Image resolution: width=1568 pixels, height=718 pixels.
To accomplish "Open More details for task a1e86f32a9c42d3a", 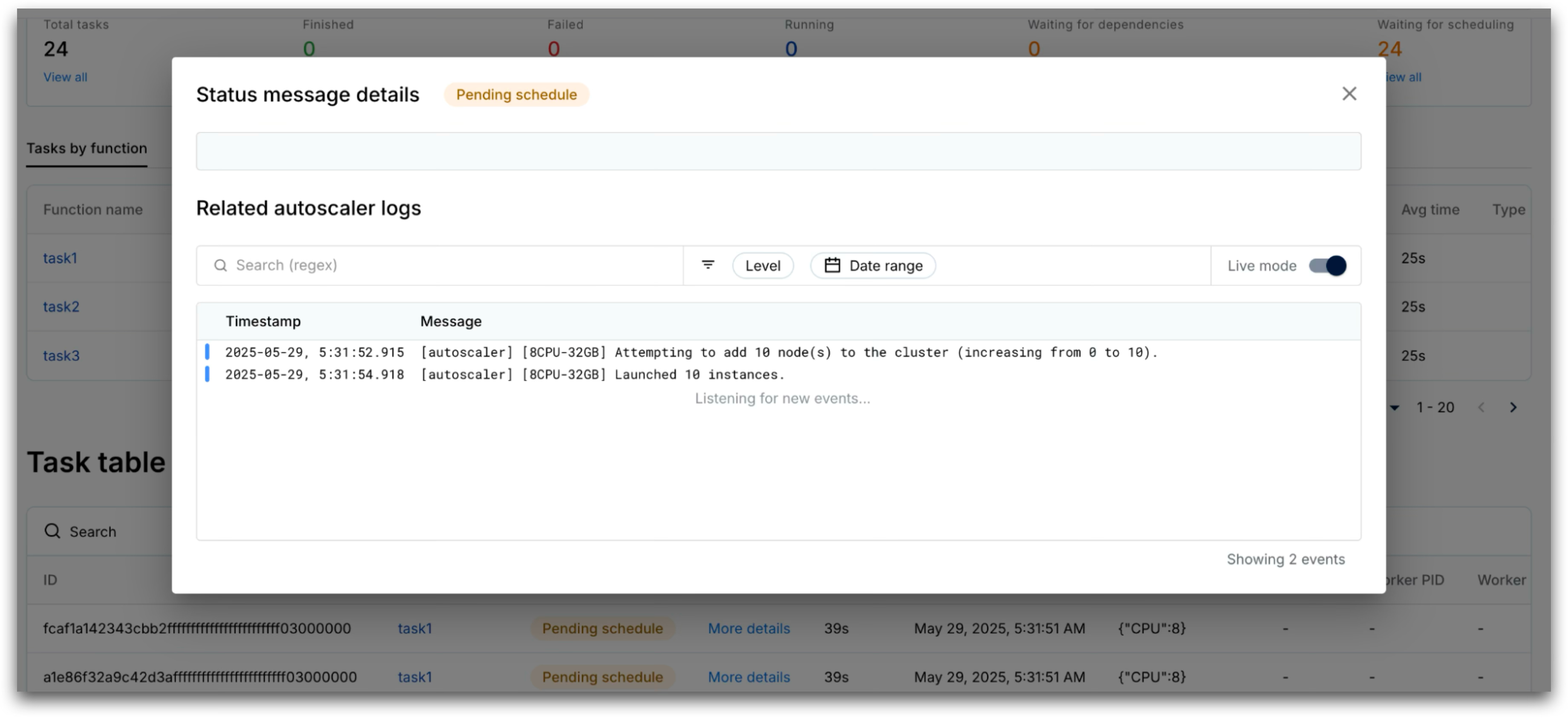I will point(748,677).
